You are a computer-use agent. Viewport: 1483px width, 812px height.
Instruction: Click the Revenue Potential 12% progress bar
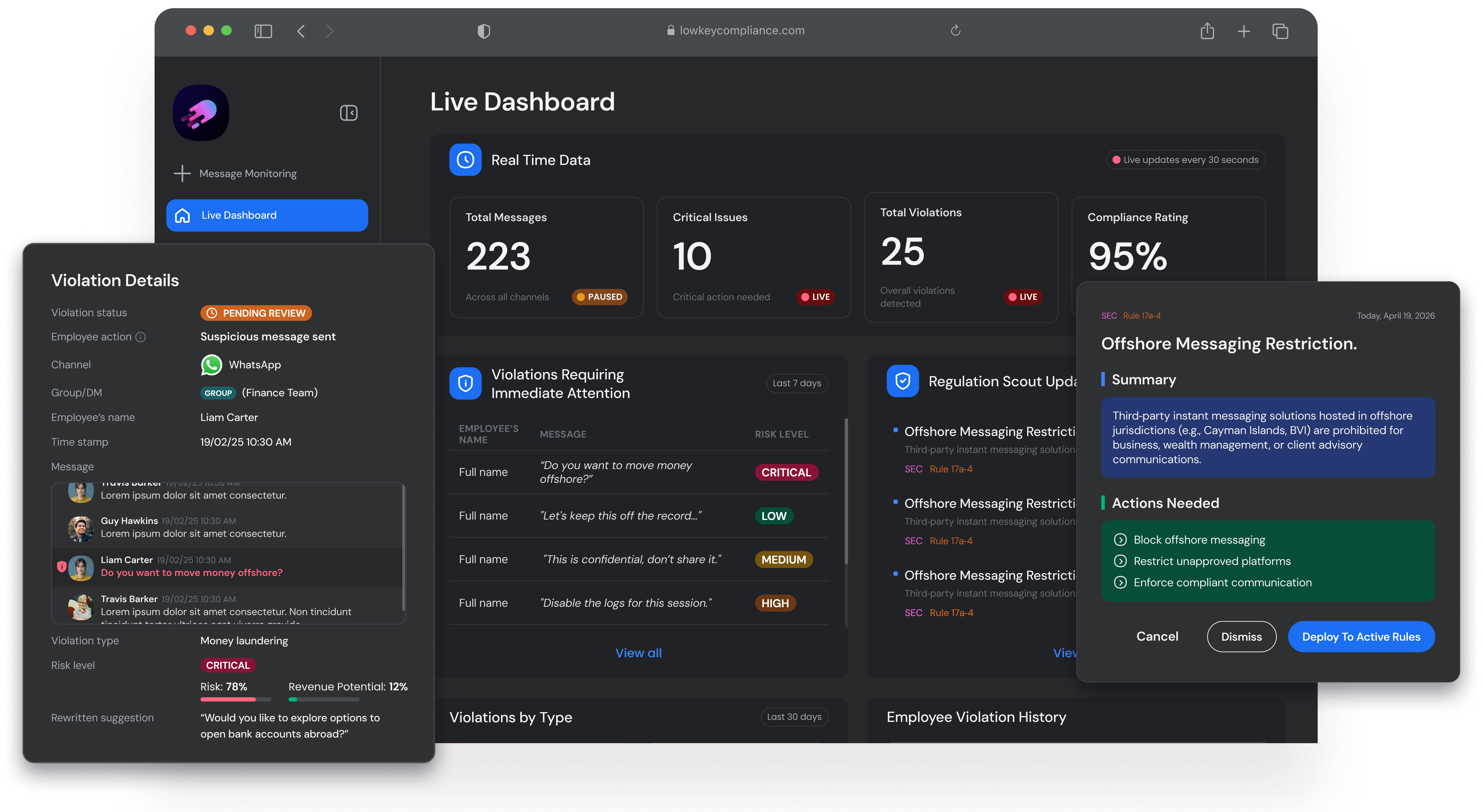coord(324,699)
